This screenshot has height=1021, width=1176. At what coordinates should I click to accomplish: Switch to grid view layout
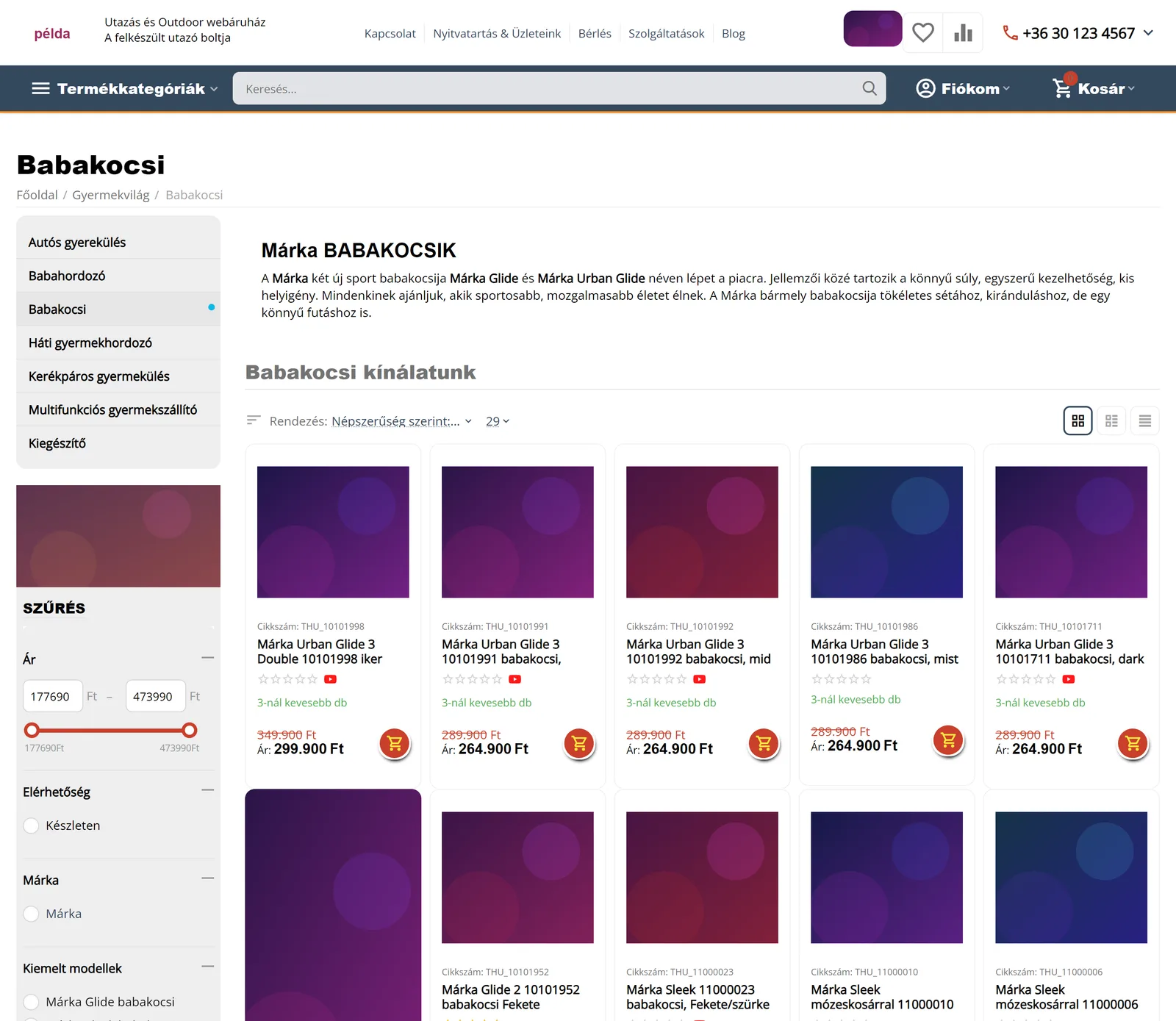click(x=1078, y=421)
